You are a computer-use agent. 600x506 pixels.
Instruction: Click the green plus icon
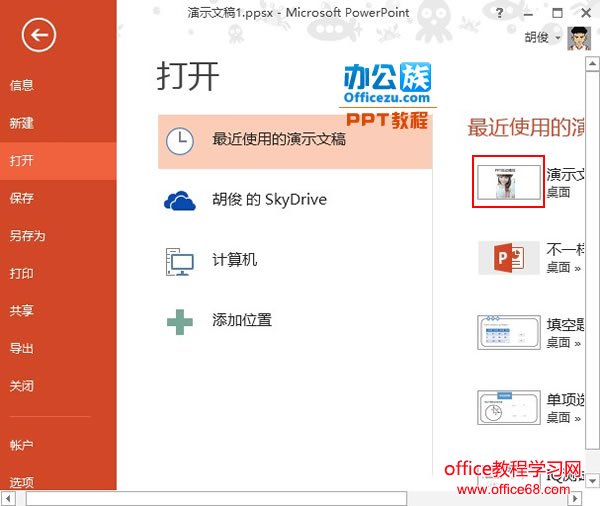[x=179, y=322]
